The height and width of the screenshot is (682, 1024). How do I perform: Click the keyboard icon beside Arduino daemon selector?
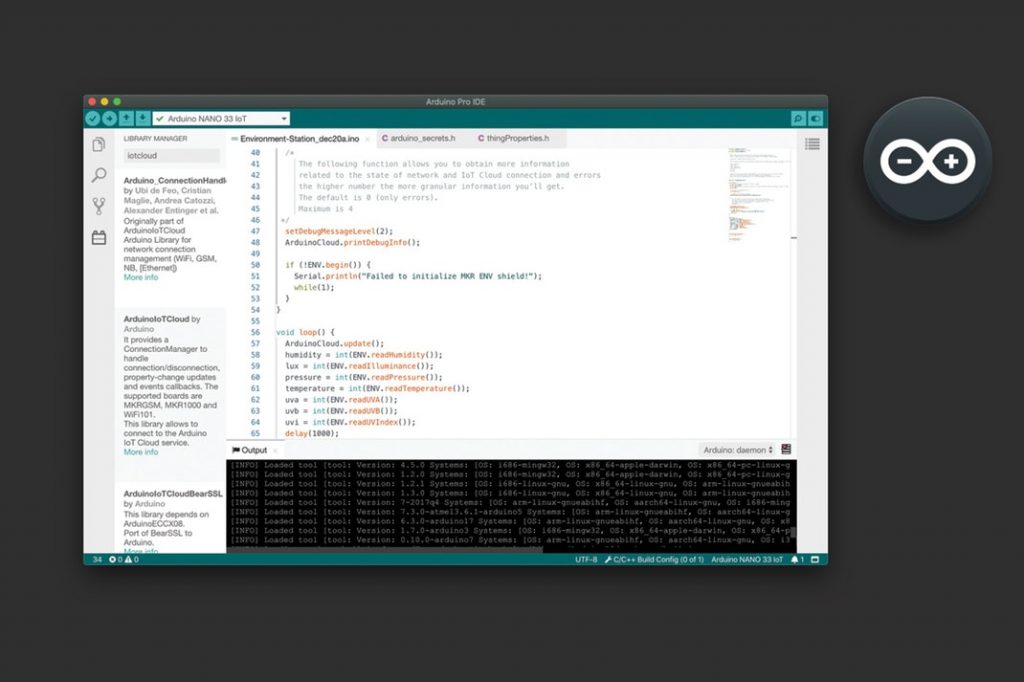click(x=786, y=450)
